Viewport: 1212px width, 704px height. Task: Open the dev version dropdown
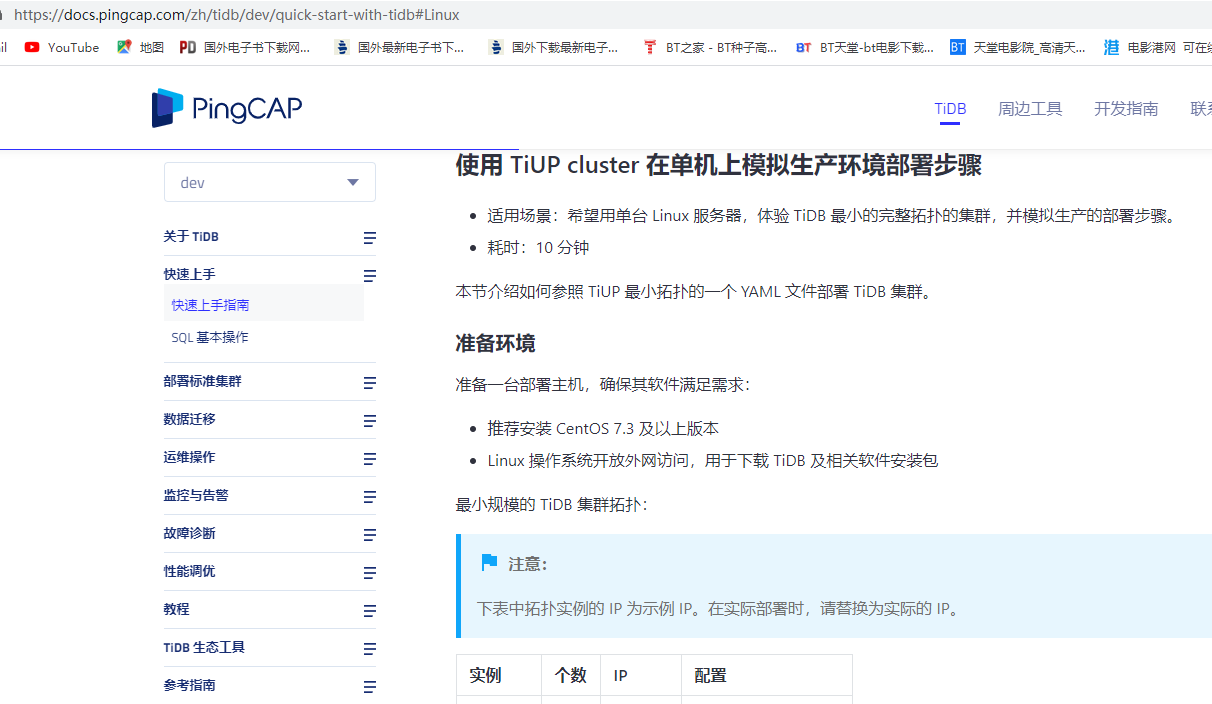270,182
